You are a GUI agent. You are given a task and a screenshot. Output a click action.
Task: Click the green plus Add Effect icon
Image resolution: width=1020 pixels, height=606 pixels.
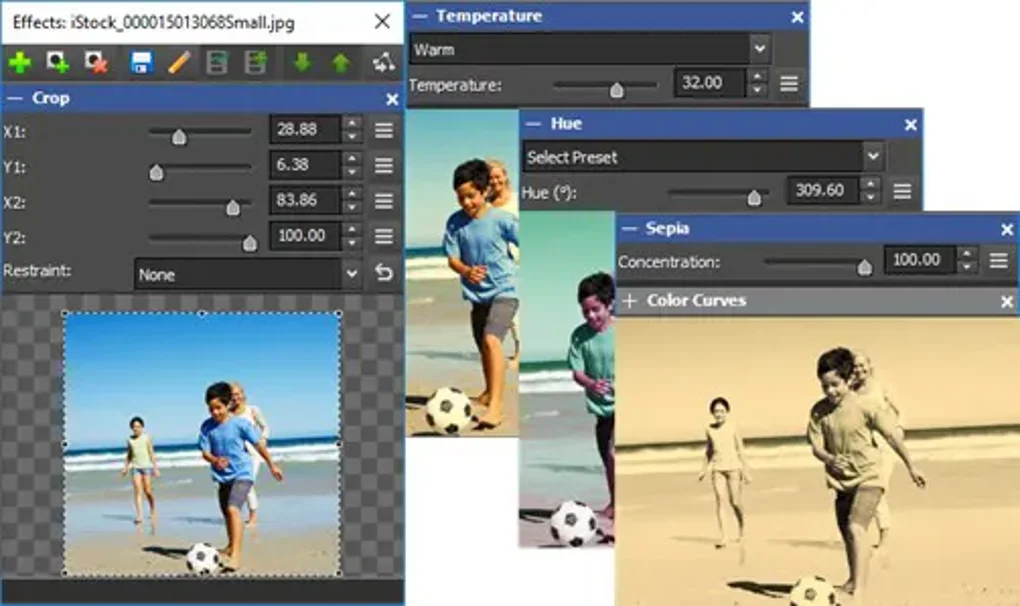pyautogui.click(x=20, y=62)
